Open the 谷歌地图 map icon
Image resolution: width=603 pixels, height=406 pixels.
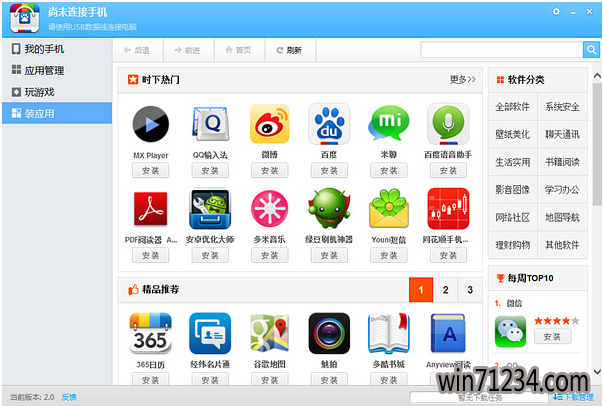click(x=270, y=333)
